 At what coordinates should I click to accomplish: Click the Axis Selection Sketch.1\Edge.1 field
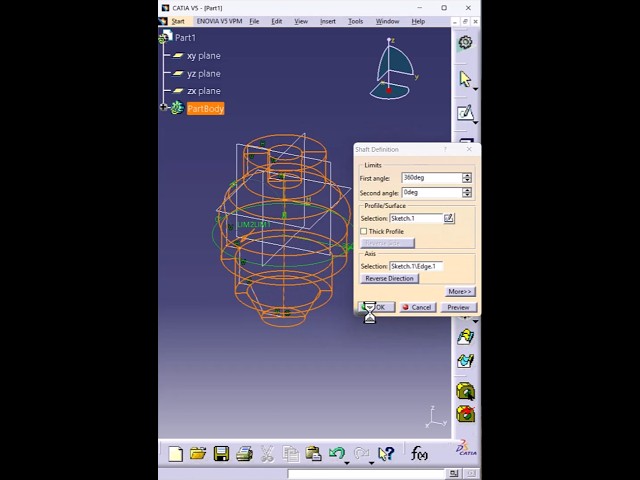416,266
